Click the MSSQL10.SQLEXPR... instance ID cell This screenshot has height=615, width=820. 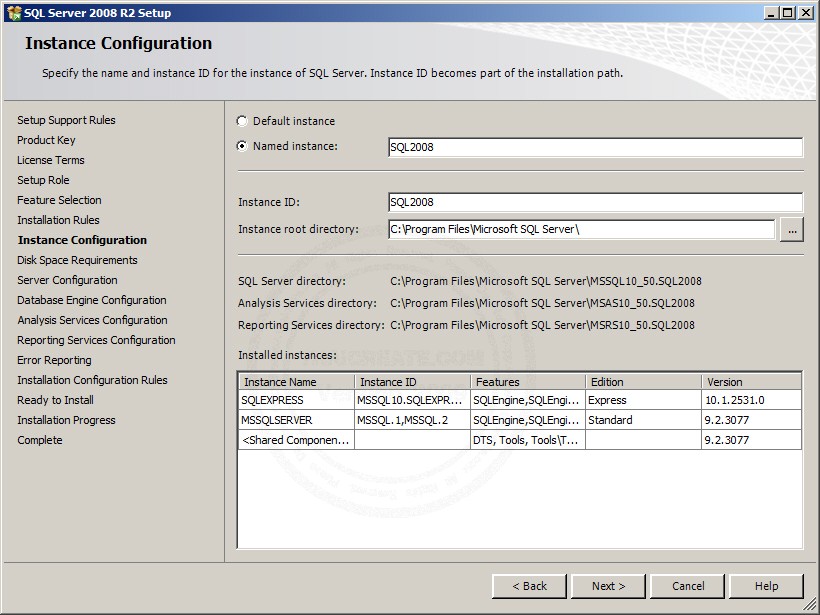413,400
